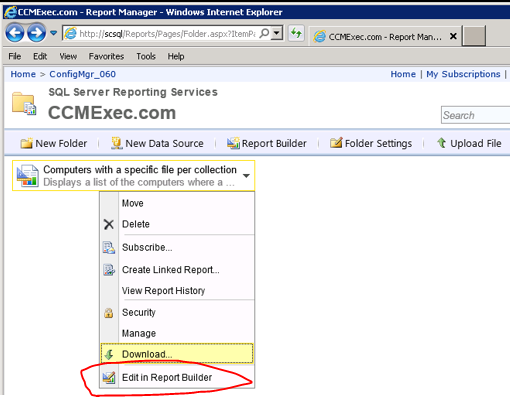Click the Delete X icon in menu
Viewport: 510px width, 397px height.
pyautogui.click(x=109, y=224)
